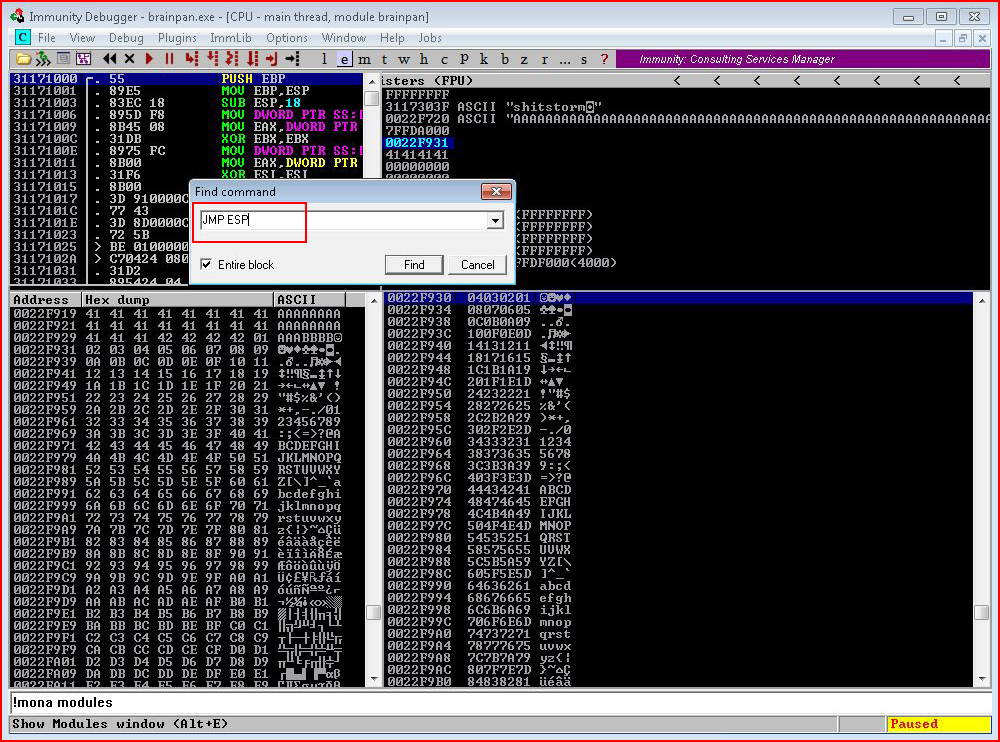Viewport: 1000px width, 742px height.
Task: Click the Step over toolbar icon
Action: coord(212,59)
